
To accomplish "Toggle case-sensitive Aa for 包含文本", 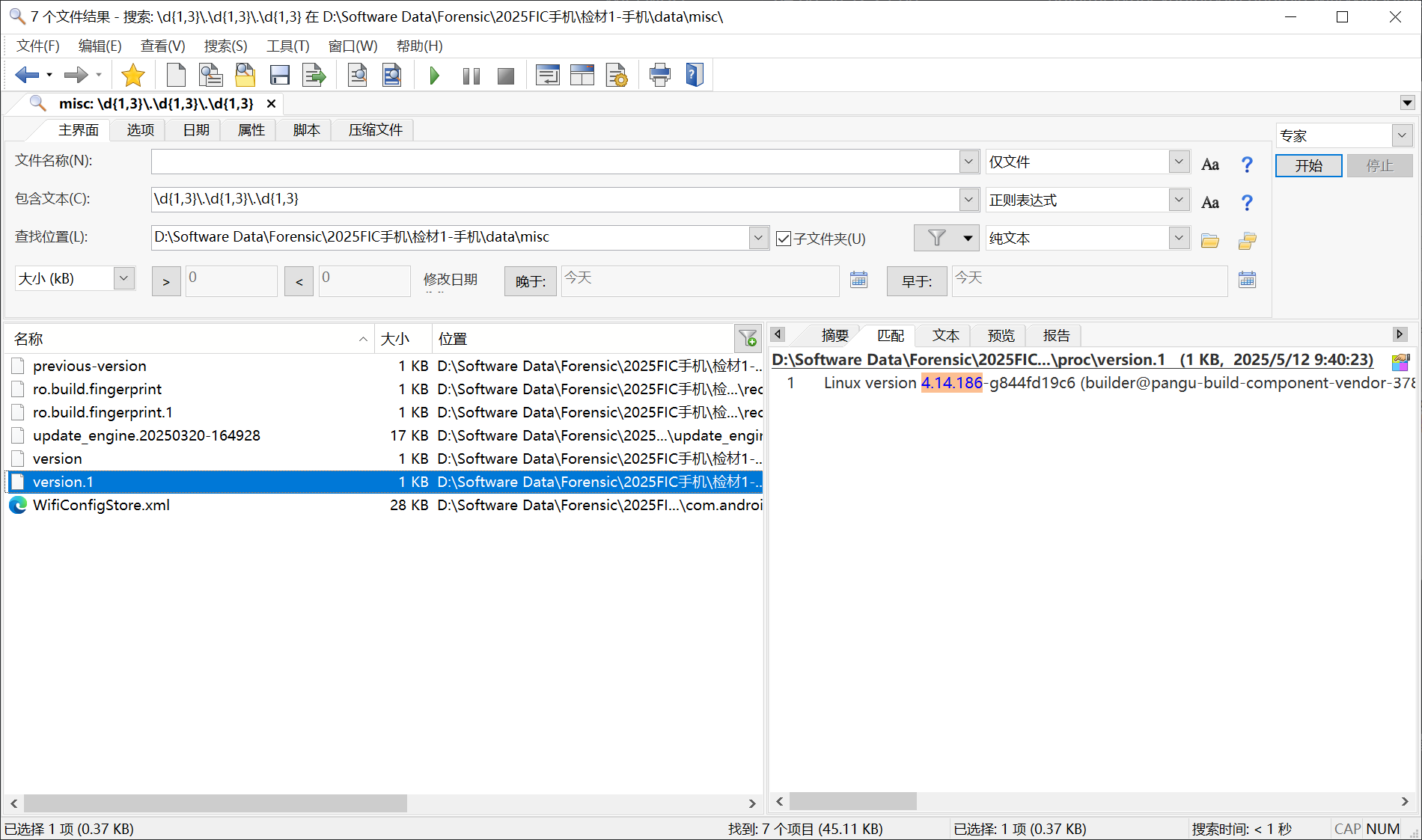I will [x=1209, y=202].
